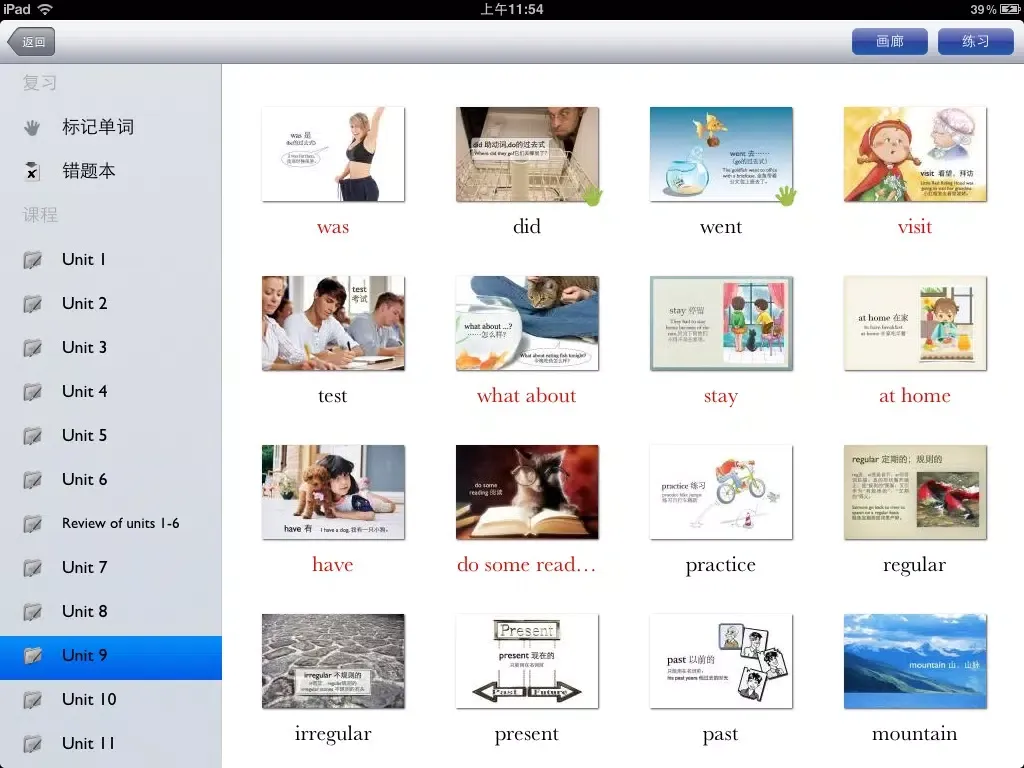This screenshot has width=1024, height=768.
Task: Click the notebook icon next to Unit 9
Action: 32,656
